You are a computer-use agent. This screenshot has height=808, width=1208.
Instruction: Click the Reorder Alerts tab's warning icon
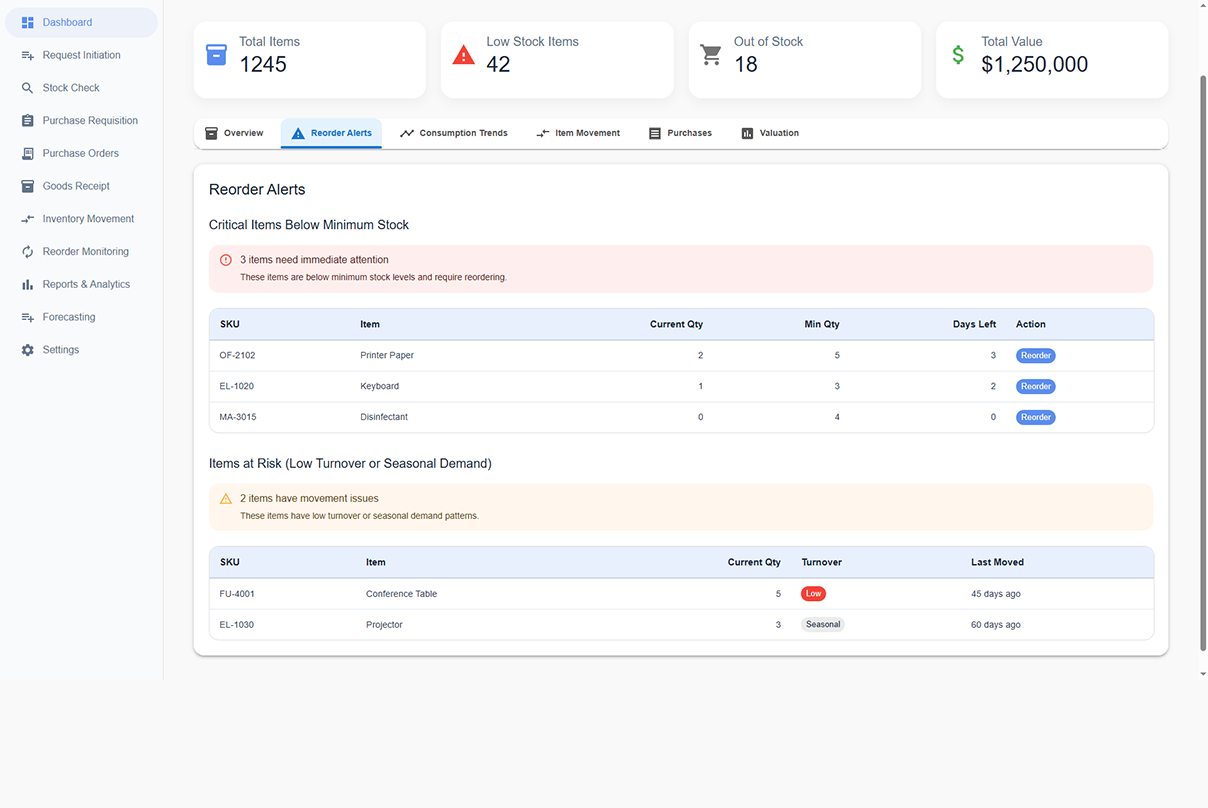click(298, 133)
